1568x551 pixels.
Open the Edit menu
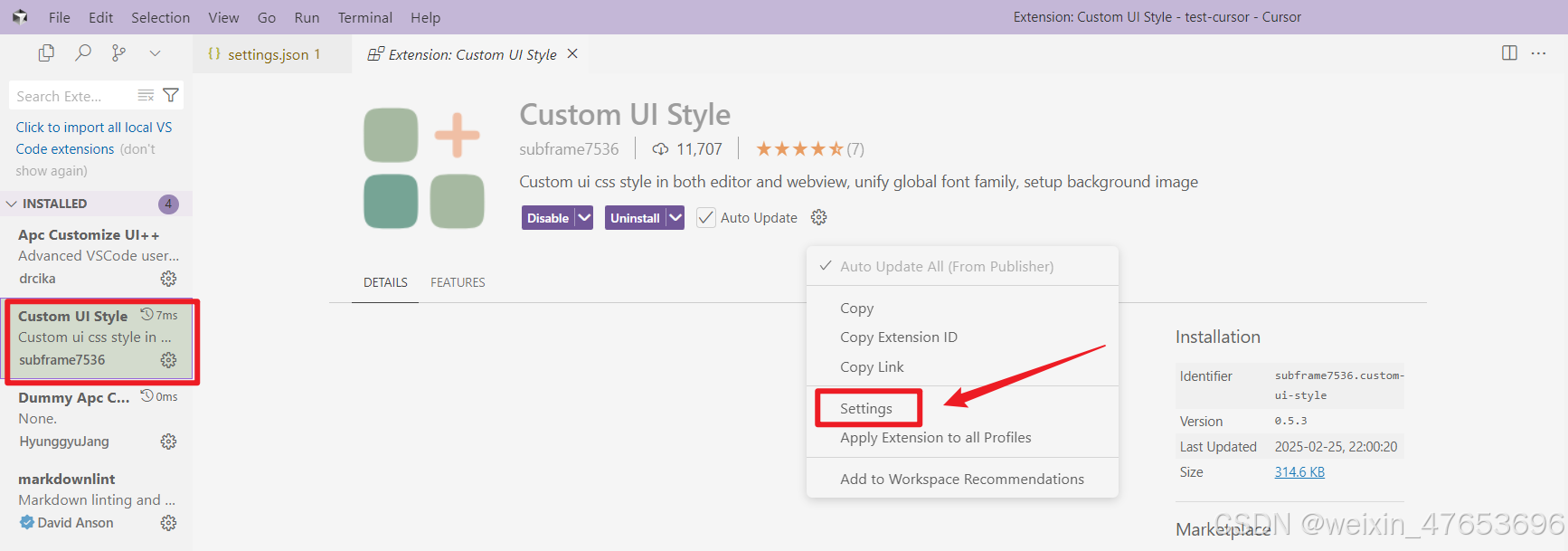click(x=101, y=17)
